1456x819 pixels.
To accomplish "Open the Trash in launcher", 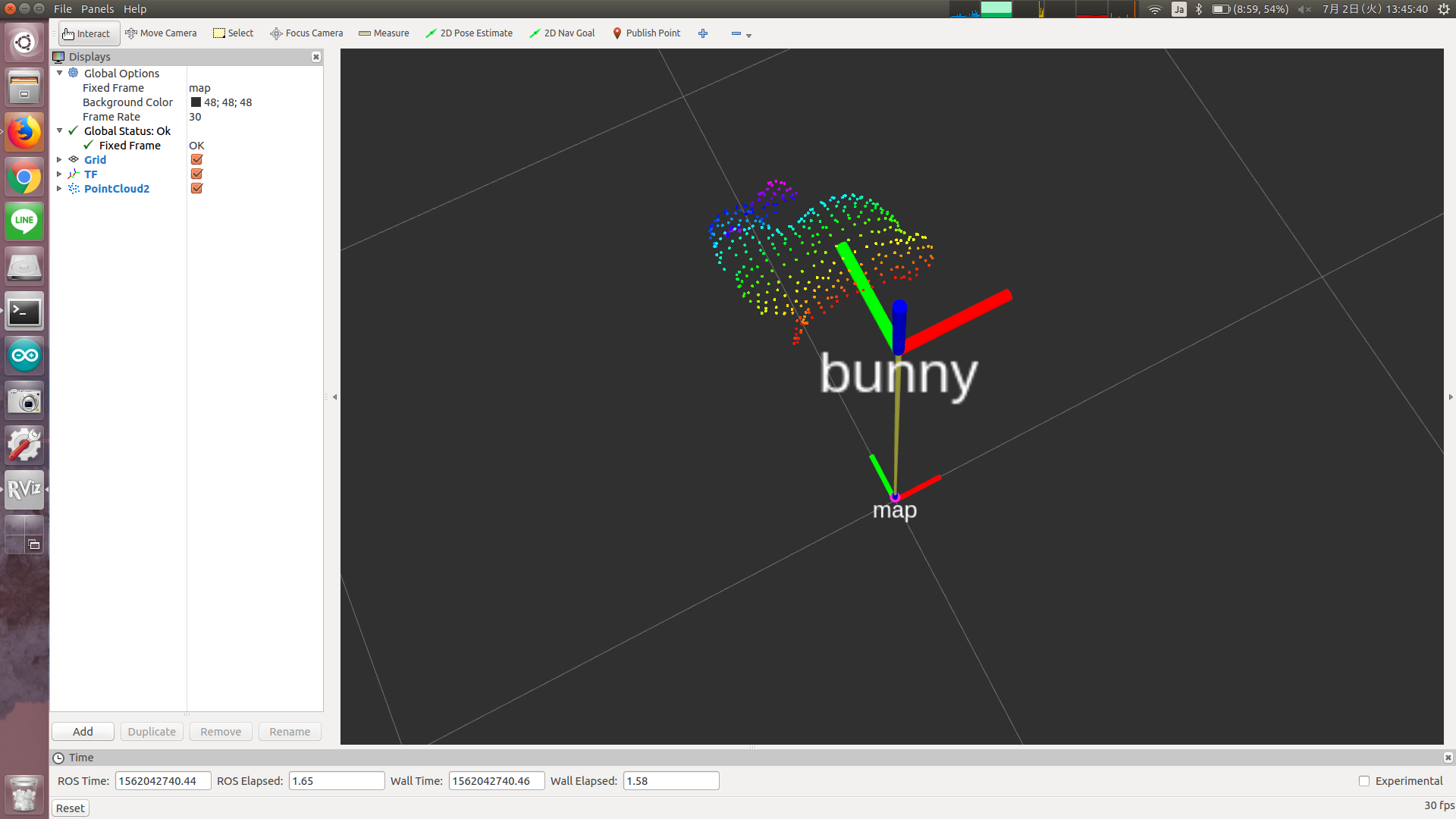I will click(x=24, y=794).
